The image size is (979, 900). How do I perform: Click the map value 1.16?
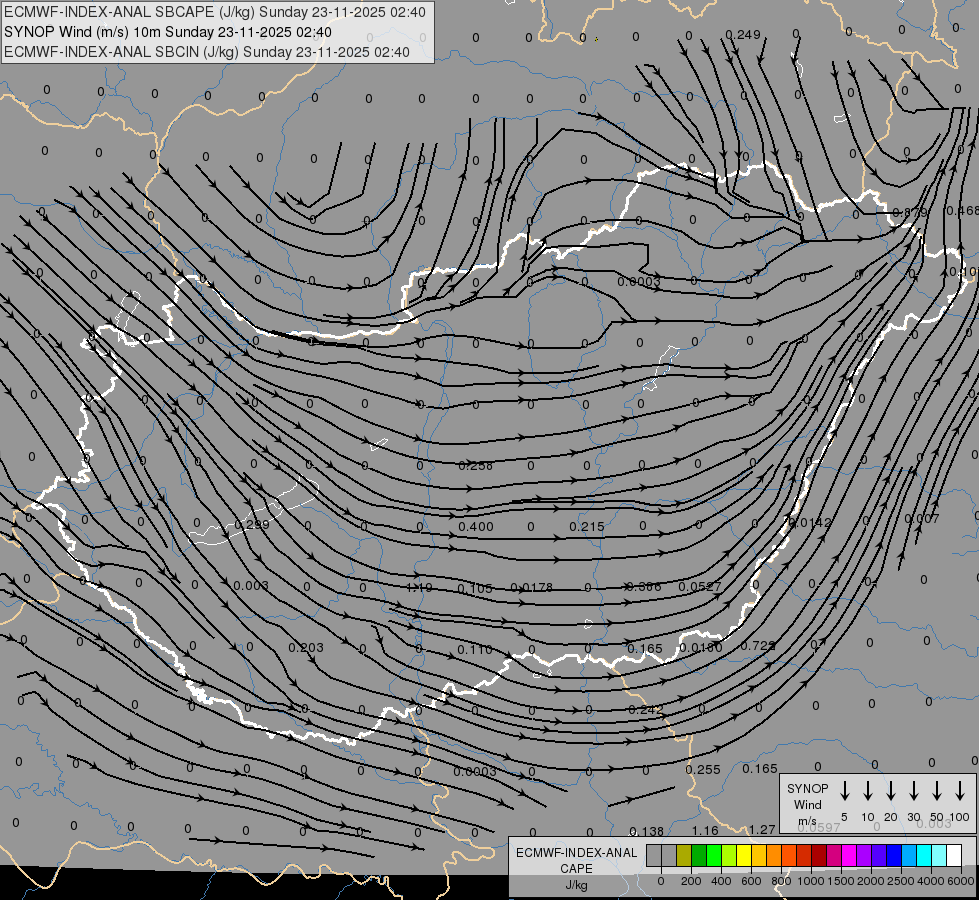[x=706, y=831]
